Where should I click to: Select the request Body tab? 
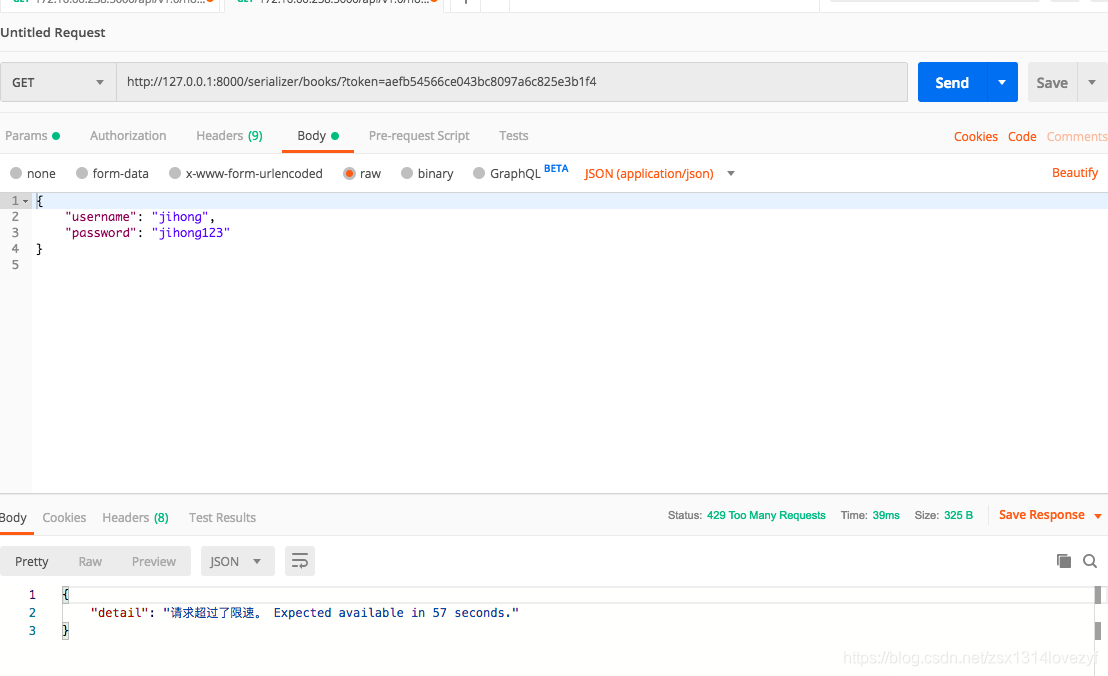(318, 136)
